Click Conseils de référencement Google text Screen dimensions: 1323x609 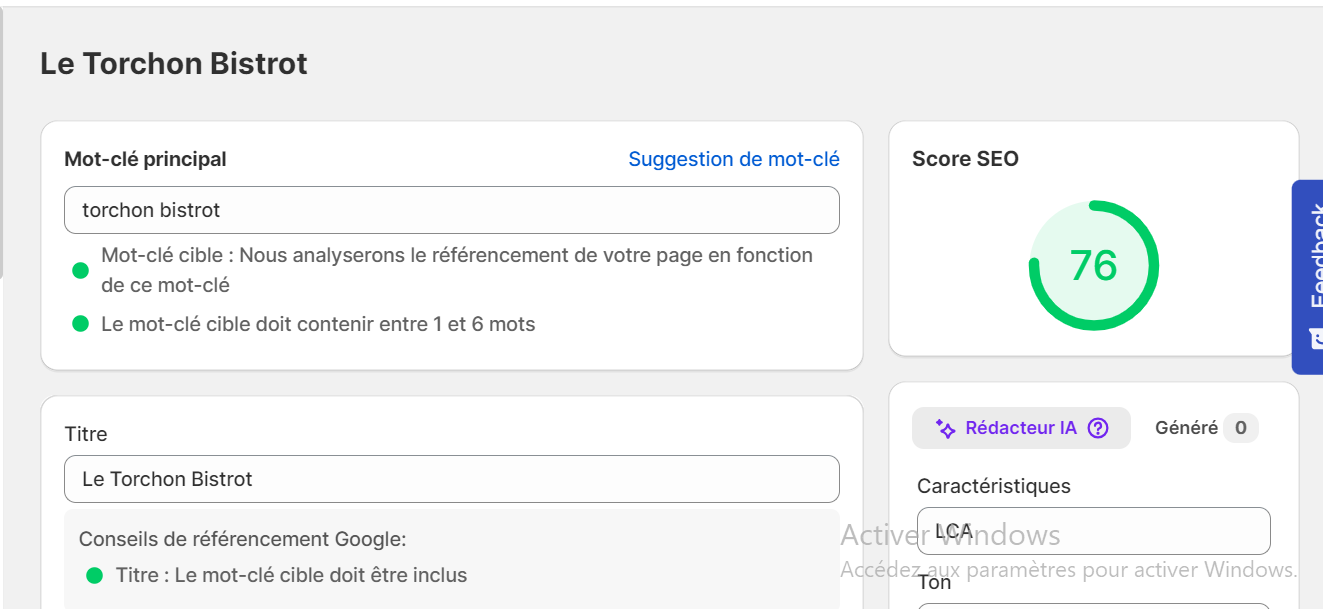click(x=243, y=539)
